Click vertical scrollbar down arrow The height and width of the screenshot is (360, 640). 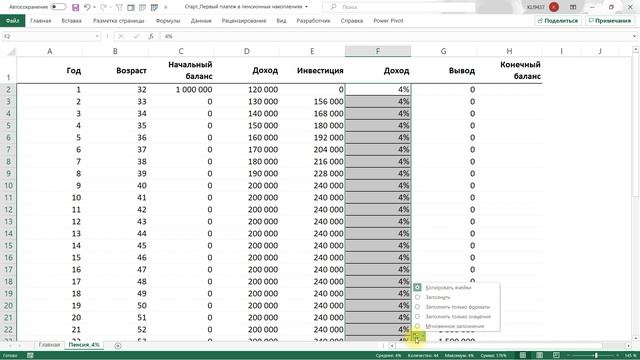[x=636, y=338]
